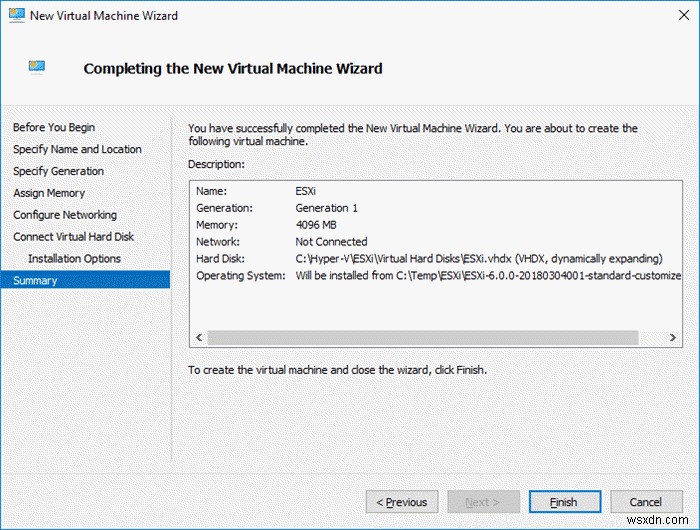Click the 'Generation:' label
This screenshot has width=700, height=530.
225,208
